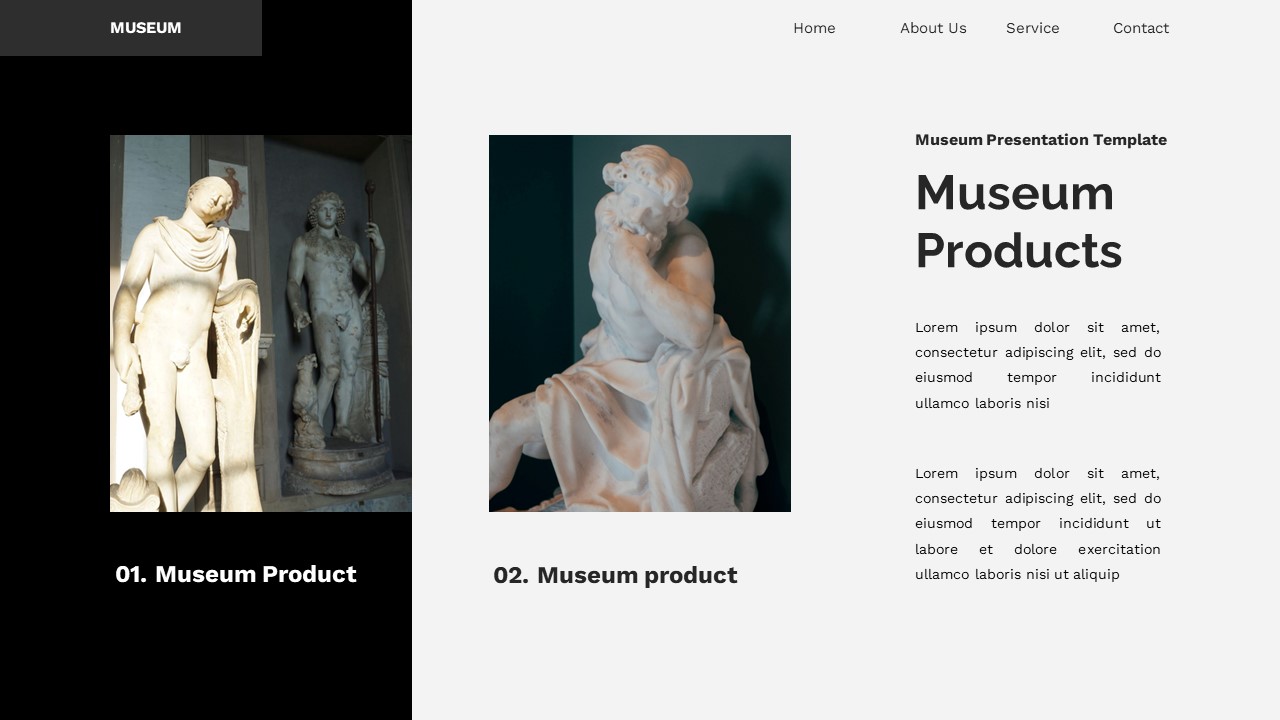This screenshot has width=1280, height=720.
Task: Open the Contact navigation link
Action: click(x=1140, y=28)
